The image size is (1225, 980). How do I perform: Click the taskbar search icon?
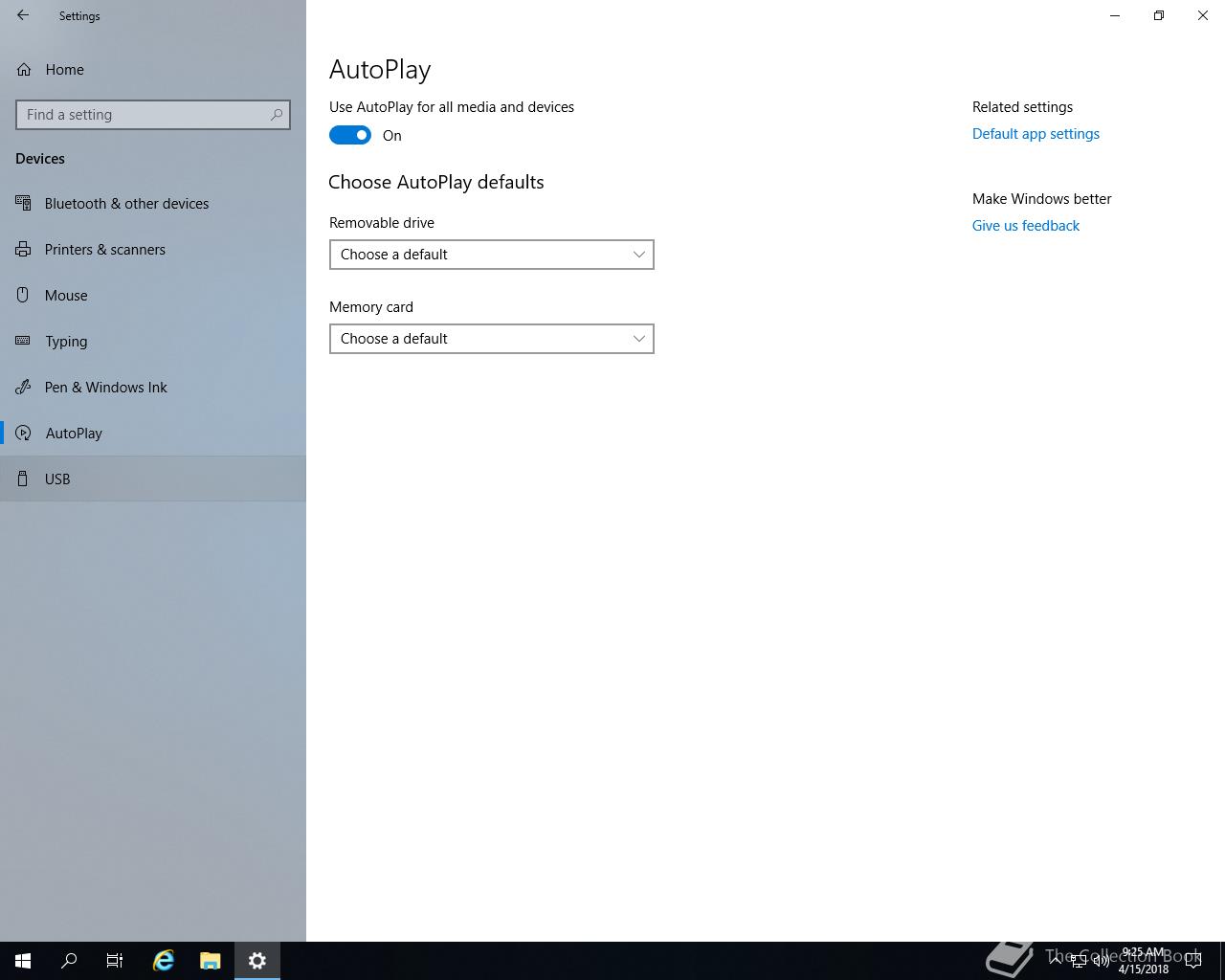pyautogui.click(x=69, y=961)
